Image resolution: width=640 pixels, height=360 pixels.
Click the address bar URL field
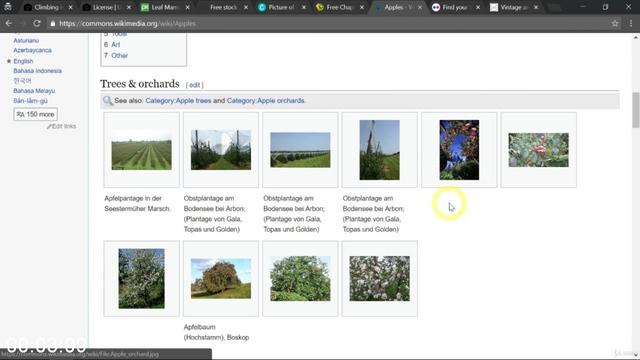[x=327, y=24]
